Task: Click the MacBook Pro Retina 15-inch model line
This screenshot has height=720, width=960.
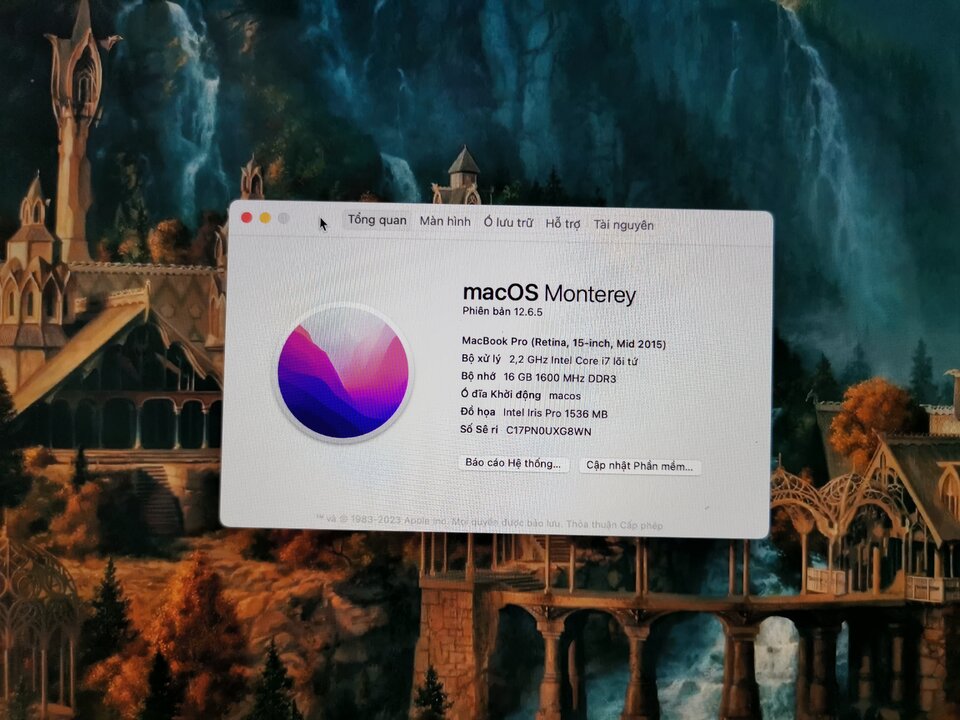Action: tap(563, 342)
